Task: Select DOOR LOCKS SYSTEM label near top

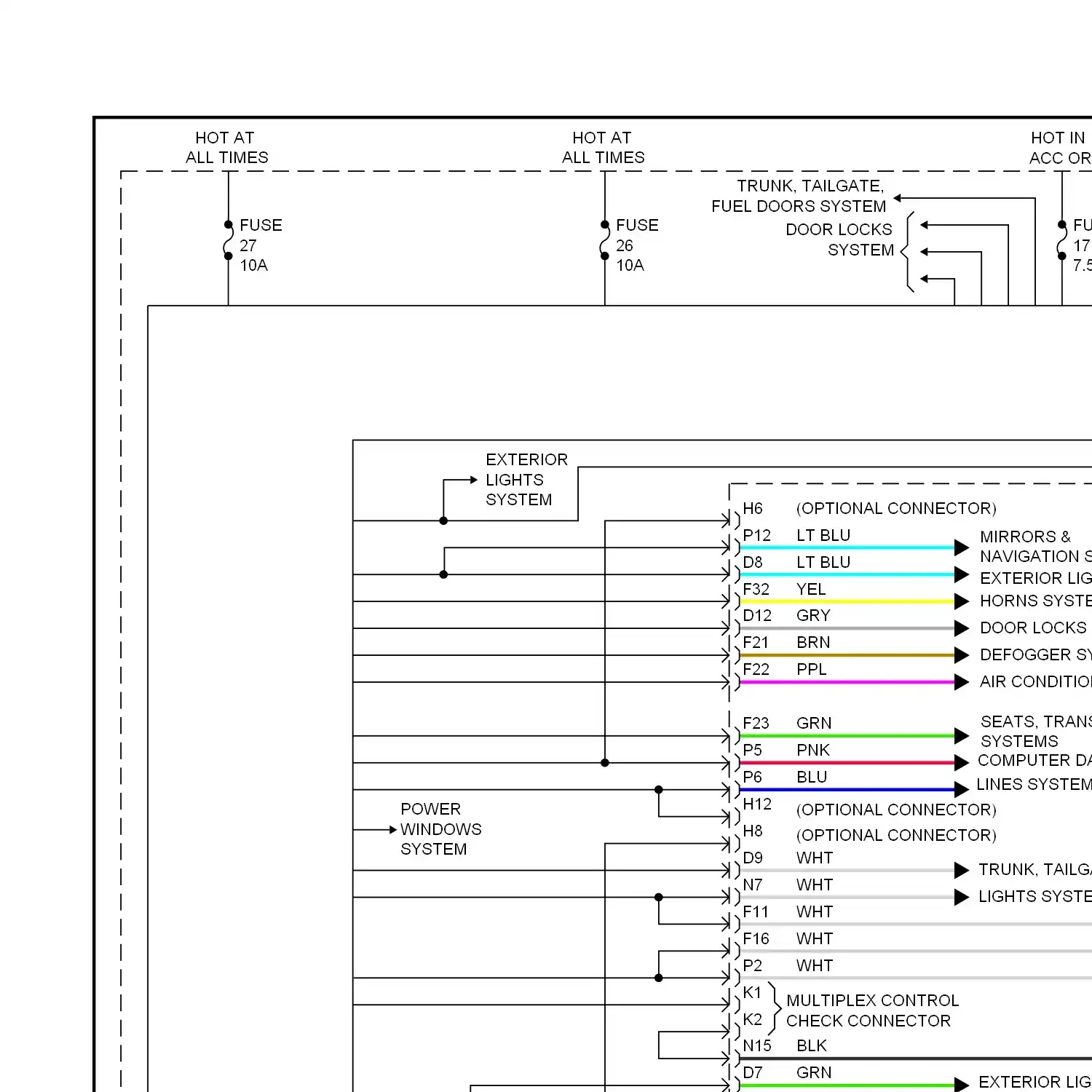Action: [839, 240]
